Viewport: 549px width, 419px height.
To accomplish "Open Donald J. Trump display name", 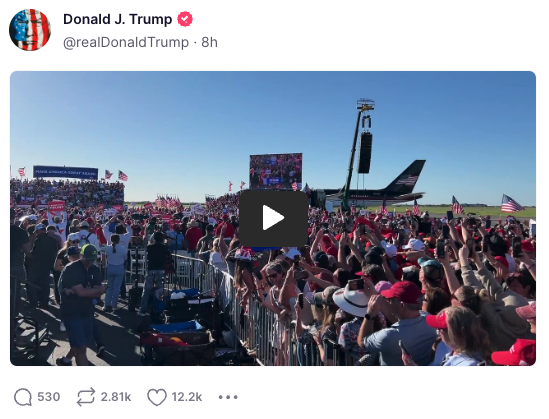I will (x=118, y=19).
